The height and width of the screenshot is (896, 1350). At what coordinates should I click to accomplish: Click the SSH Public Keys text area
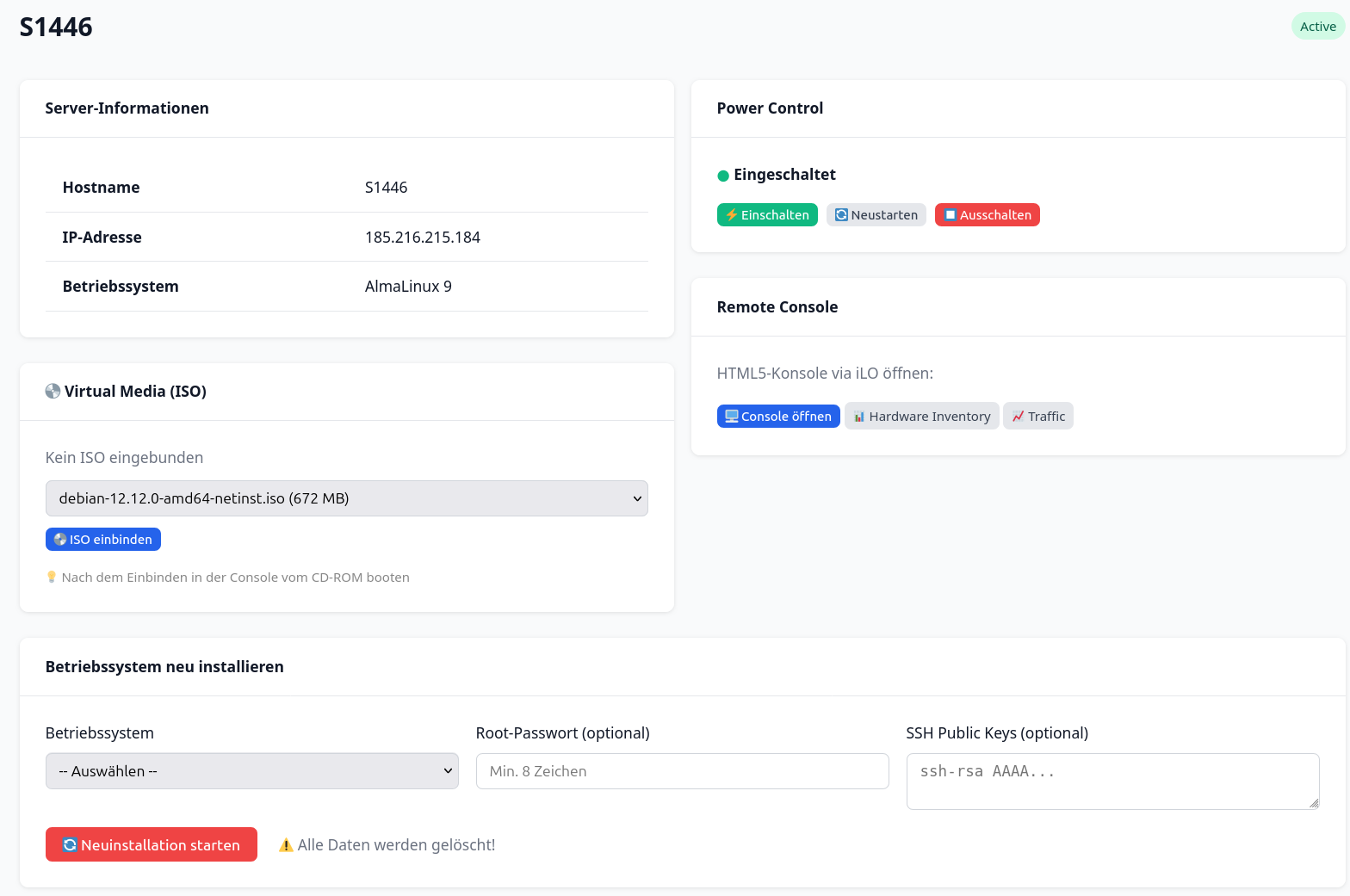point(1112,782)
